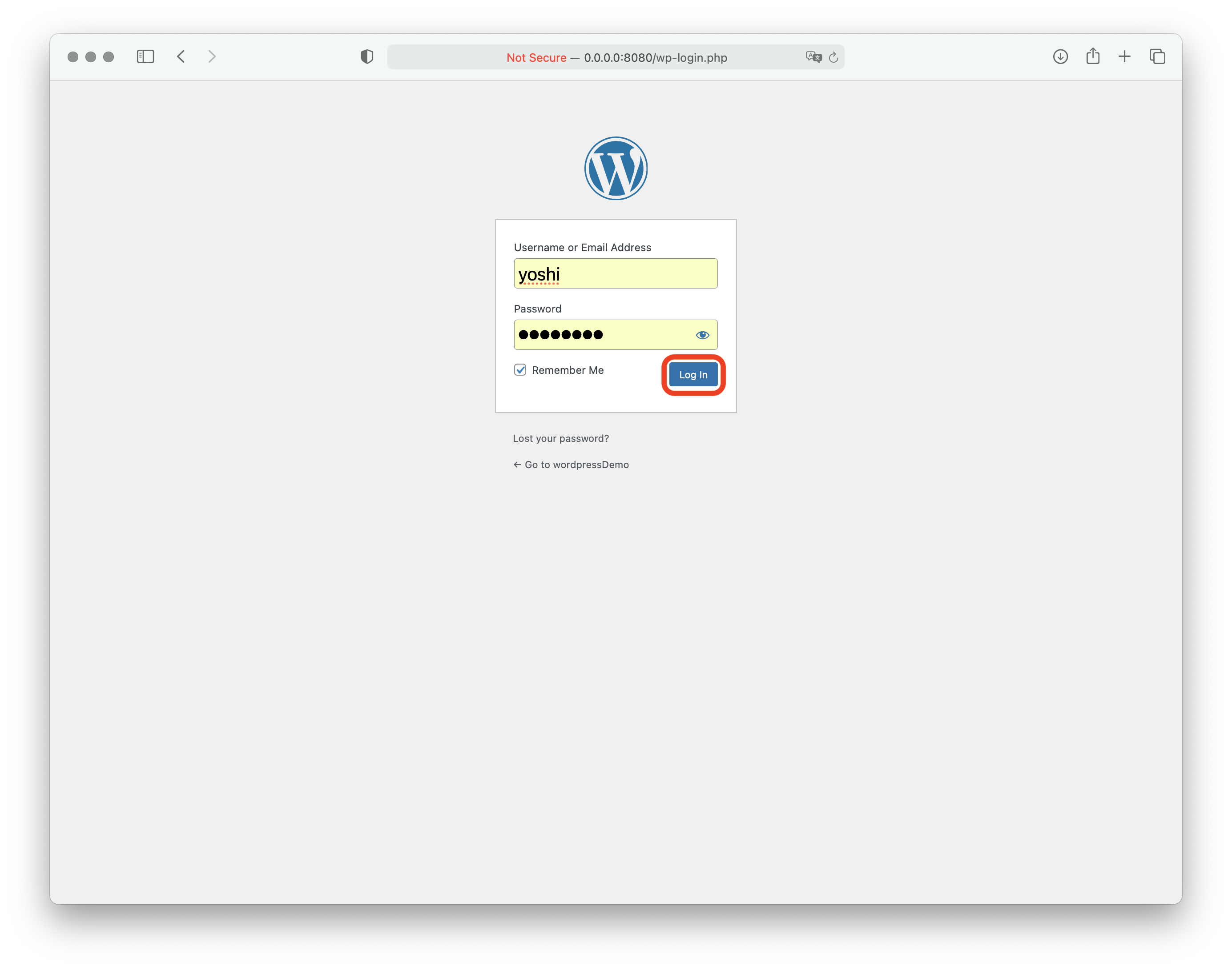
Task: Open the privacy report shield icon
Action: (x=367, y=57)
